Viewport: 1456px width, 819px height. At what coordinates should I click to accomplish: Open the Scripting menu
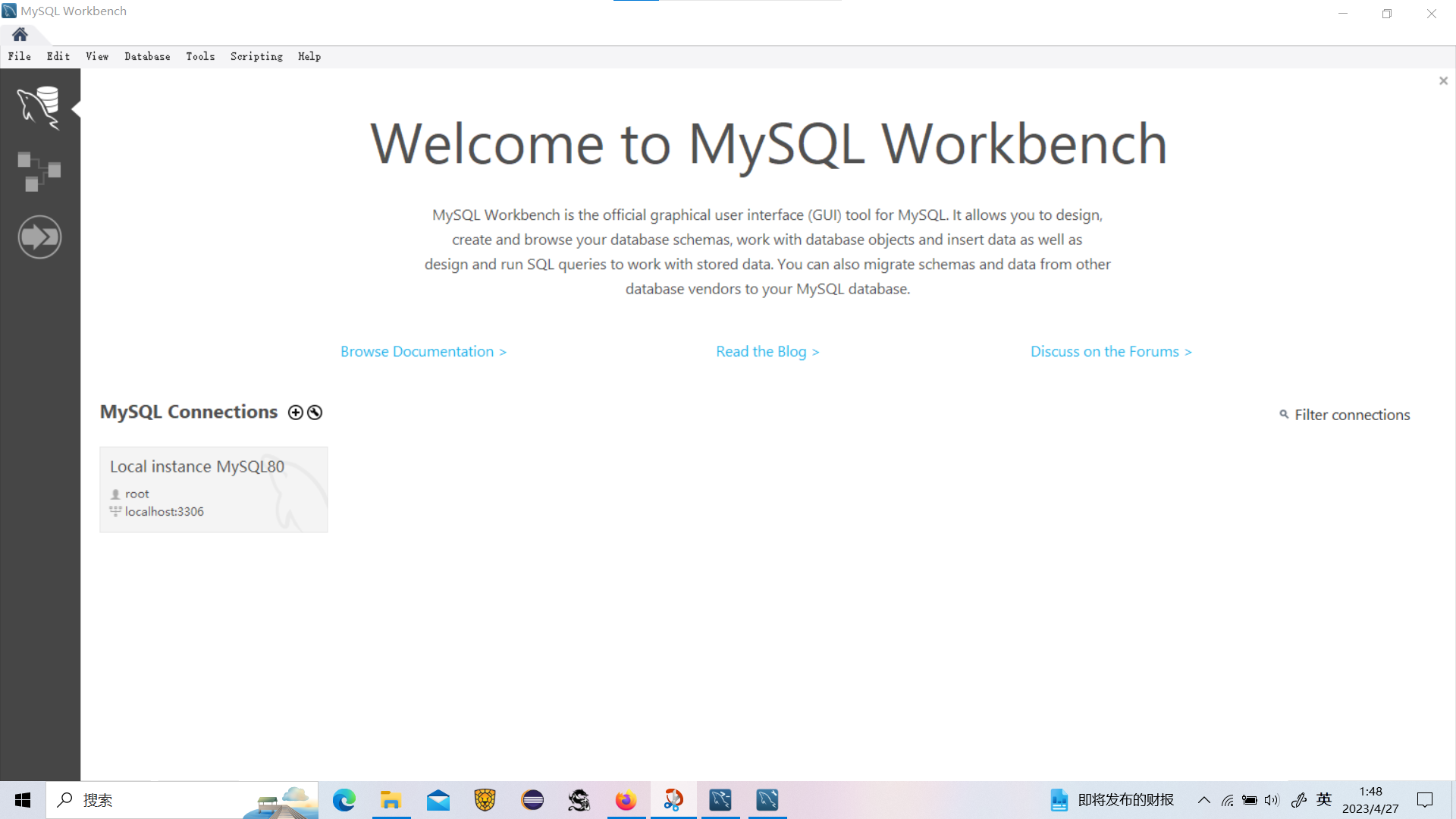[256, 56]
